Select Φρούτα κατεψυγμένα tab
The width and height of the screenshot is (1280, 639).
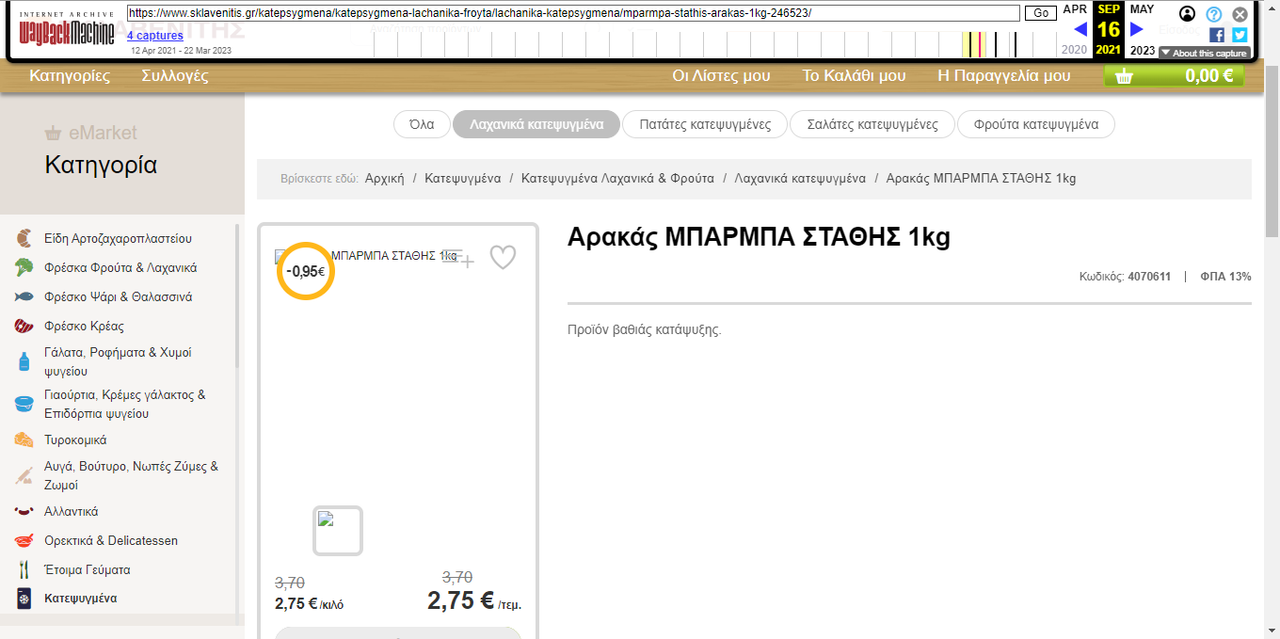[1036, 124]
